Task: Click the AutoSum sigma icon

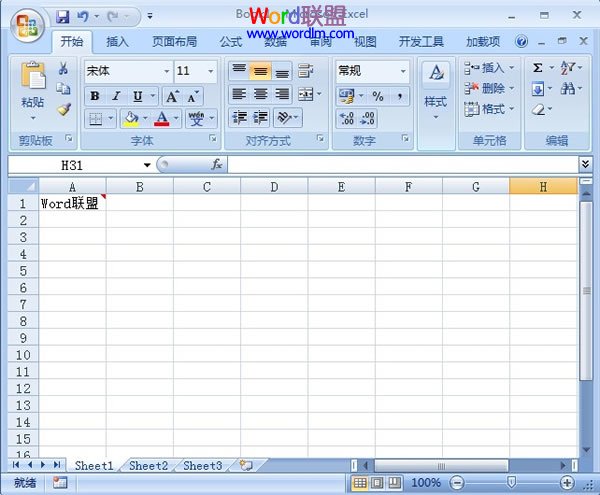Action: 538,68
